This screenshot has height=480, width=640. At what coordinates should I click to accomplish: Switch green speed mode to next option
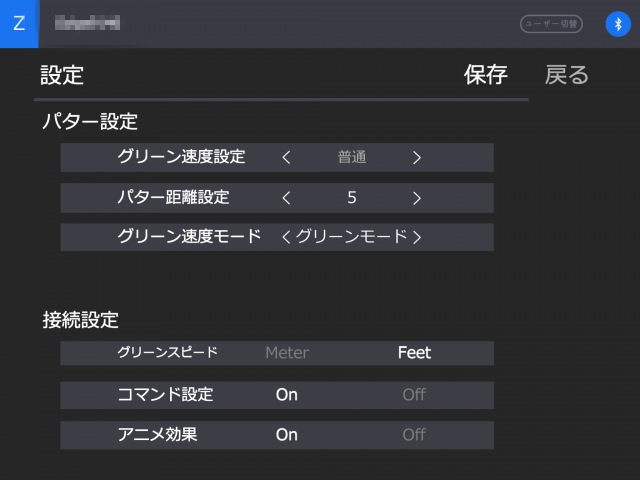(416, 237)
